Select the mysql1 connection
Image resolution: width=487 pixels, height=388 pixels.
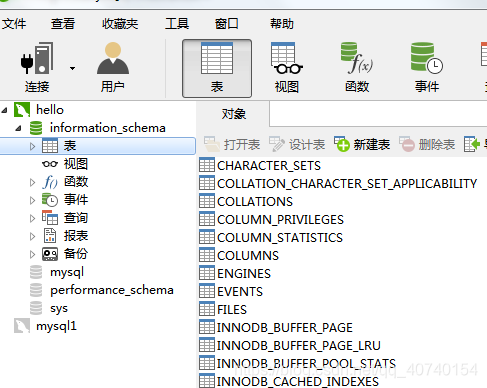(56, 326)
